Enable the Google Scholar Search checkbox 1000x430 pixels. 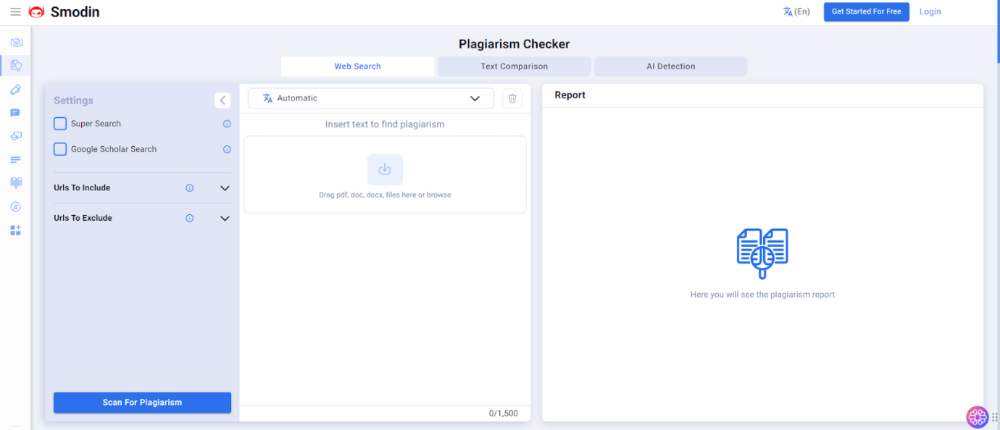pos(60,149)
